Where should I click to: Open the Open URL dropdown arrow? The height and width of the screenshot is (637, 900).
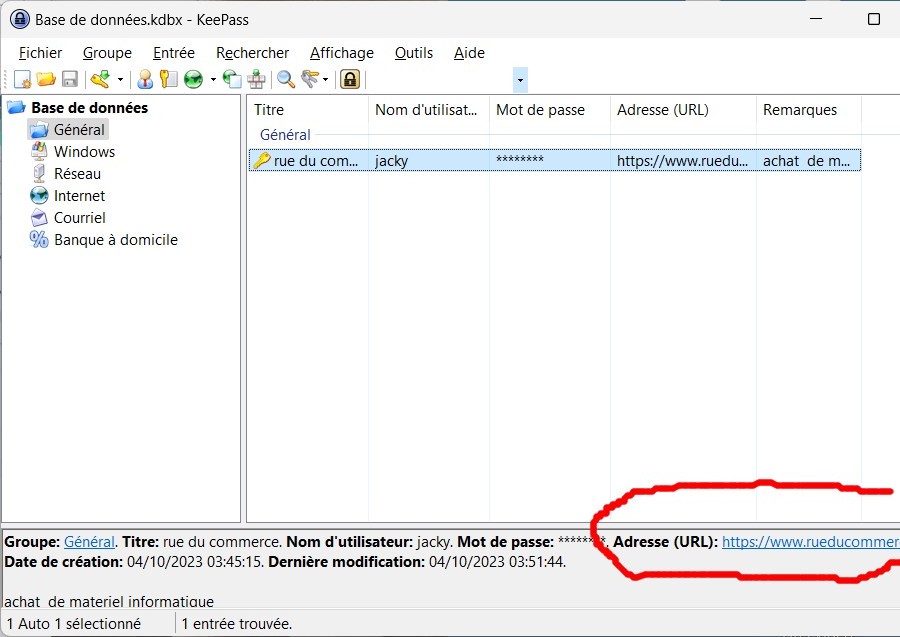coord(212,79)
